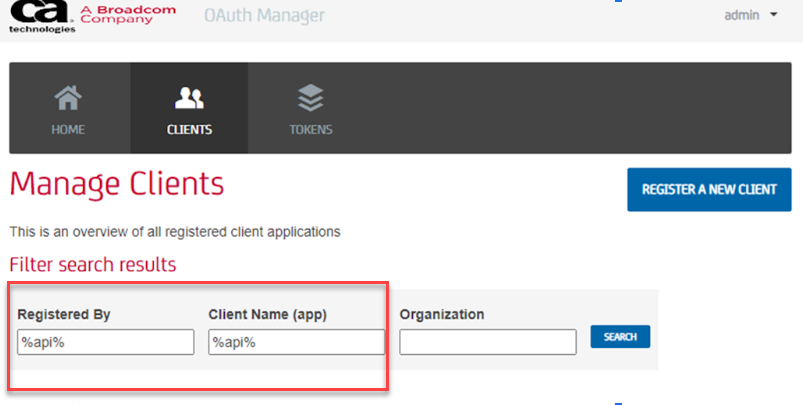Click the blue Search button

click(x=620, y=337)
